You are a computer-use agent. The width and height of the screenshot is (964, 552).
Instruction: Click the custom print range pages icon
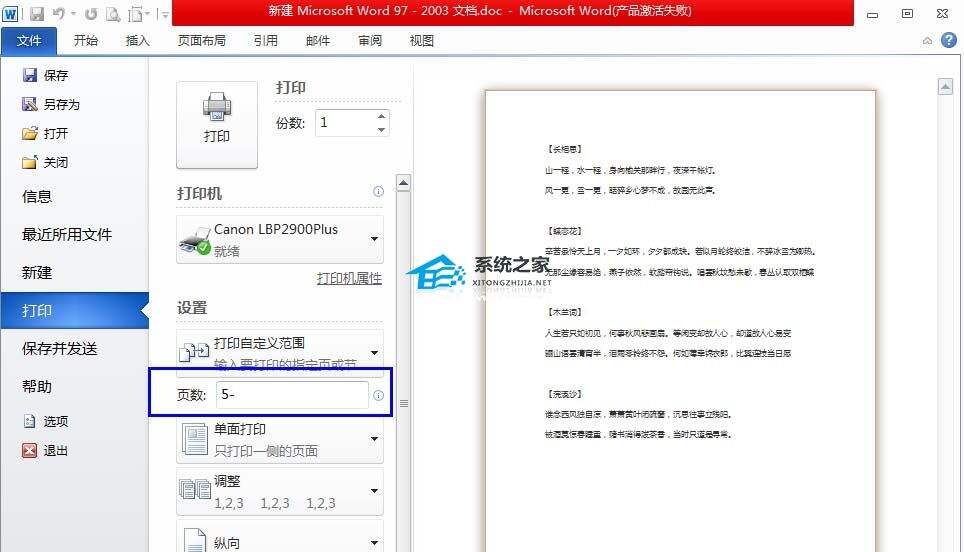[x=194, y=352]
